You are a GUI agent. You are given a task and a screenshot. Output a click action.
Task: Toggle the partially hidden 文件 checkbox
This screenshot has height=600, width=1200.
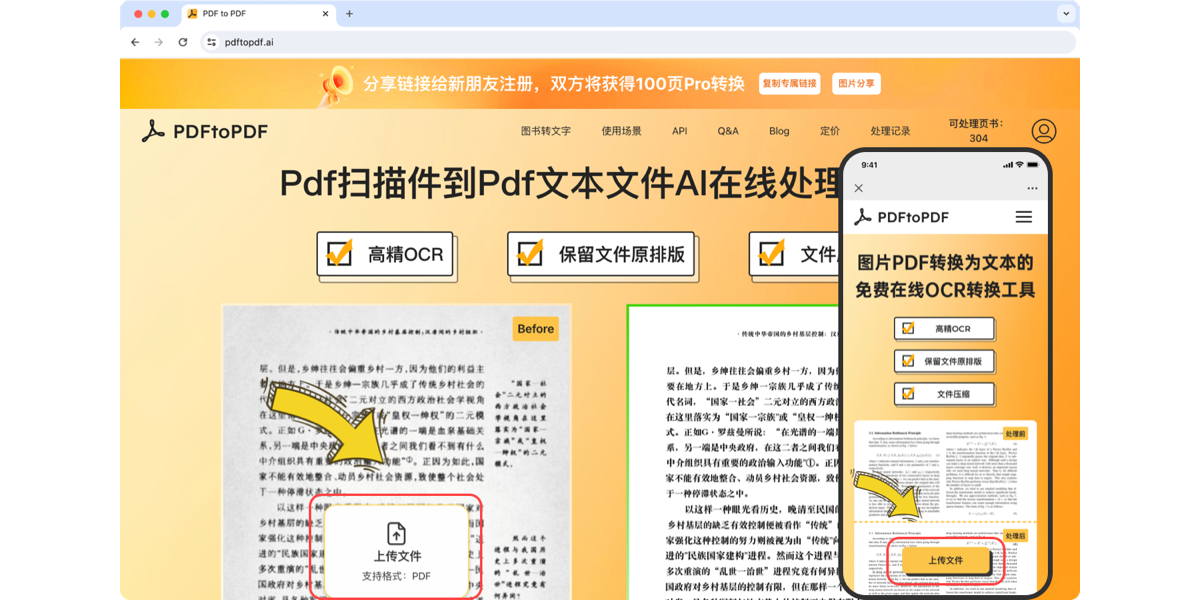(771, 254)
